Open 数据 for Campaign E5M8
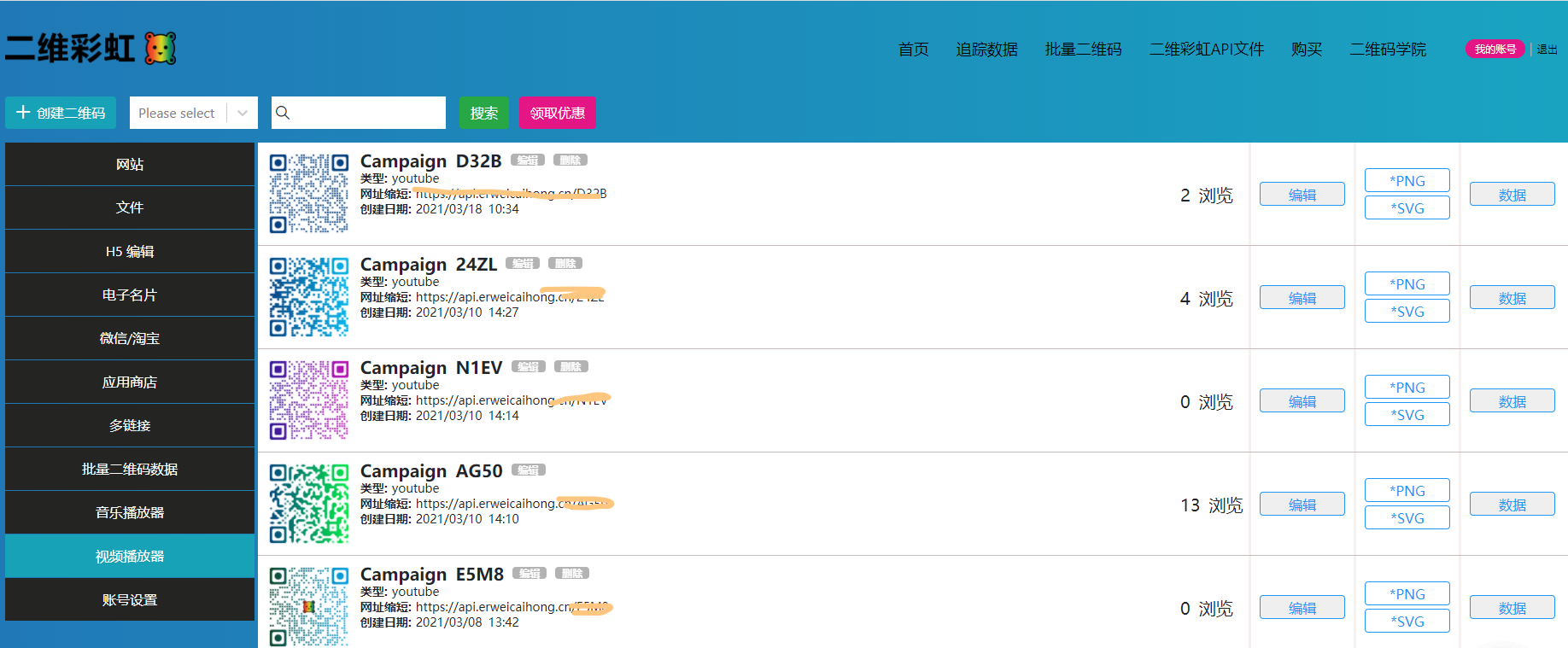Image resolution: width=1568 pixels, height=648 pixels. point(1512,608)
